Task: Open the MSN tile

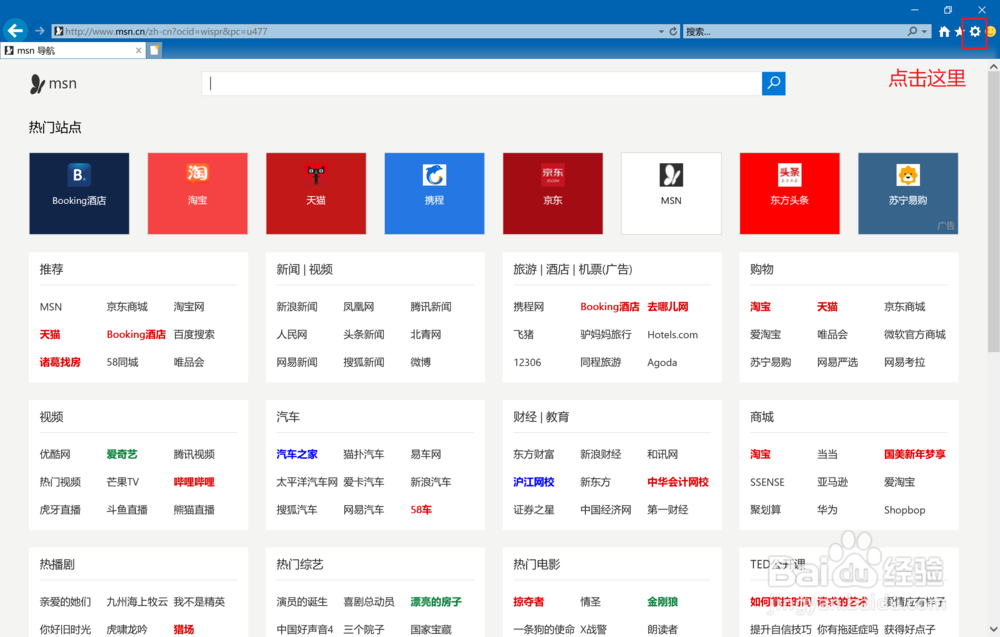Action: 672,193
